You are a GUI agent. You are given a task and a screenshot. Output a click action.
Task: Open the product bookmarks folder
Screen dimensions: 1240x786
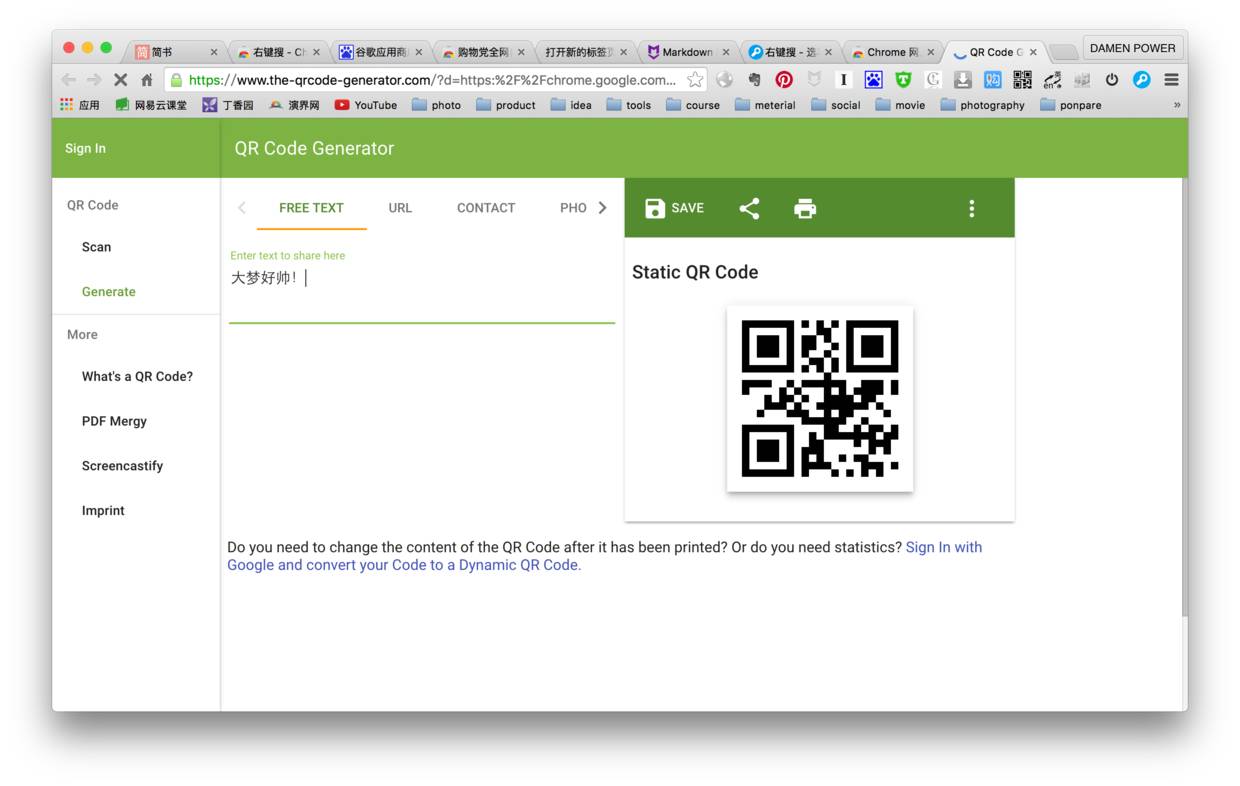click(506, 105)
